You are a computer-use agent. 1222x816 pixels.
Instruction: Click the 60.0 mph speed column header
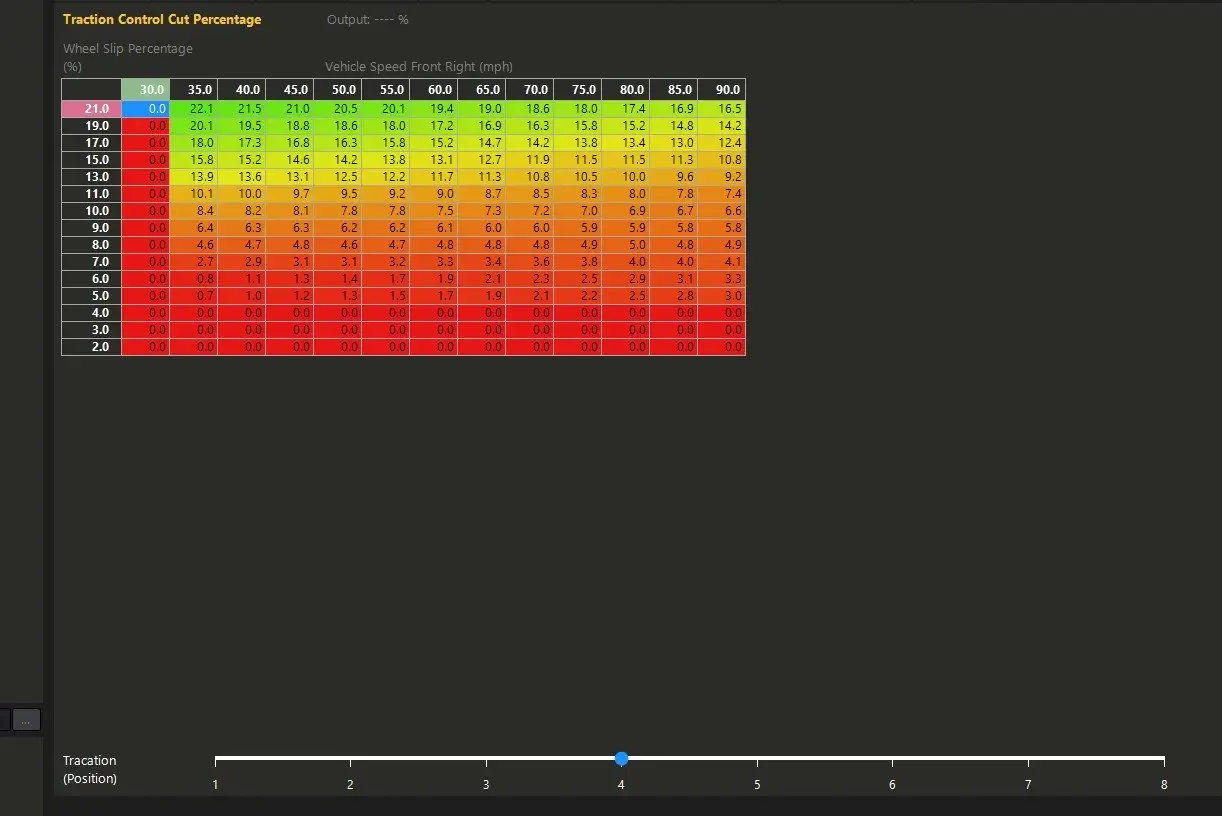(x=434, y=90)
